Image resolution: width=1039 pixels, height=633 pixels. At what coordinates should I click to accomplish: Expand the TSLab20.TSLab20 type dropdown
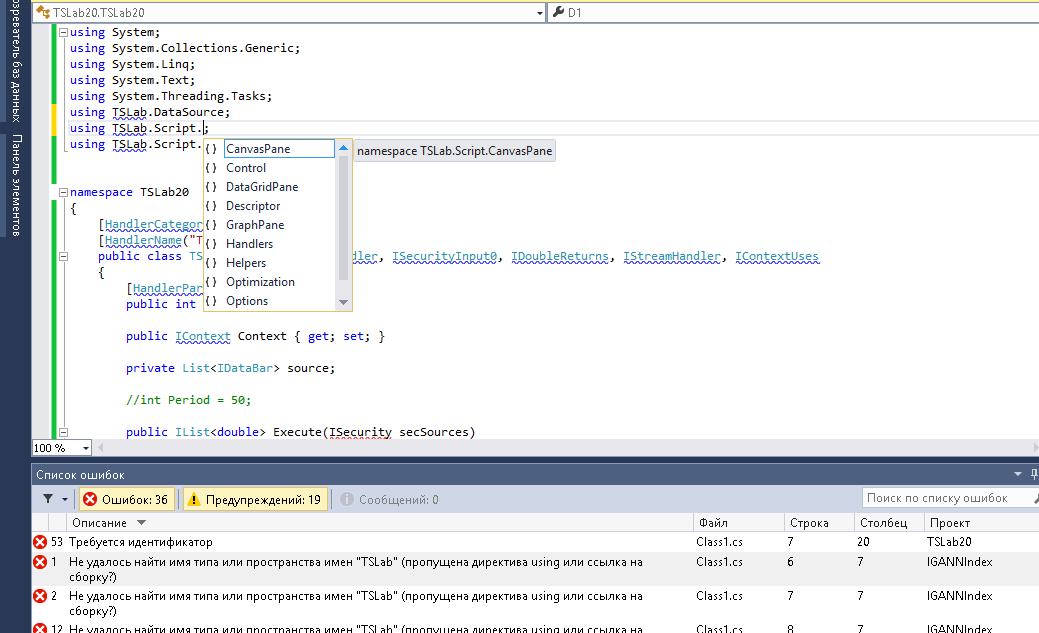tap(539, 13)
